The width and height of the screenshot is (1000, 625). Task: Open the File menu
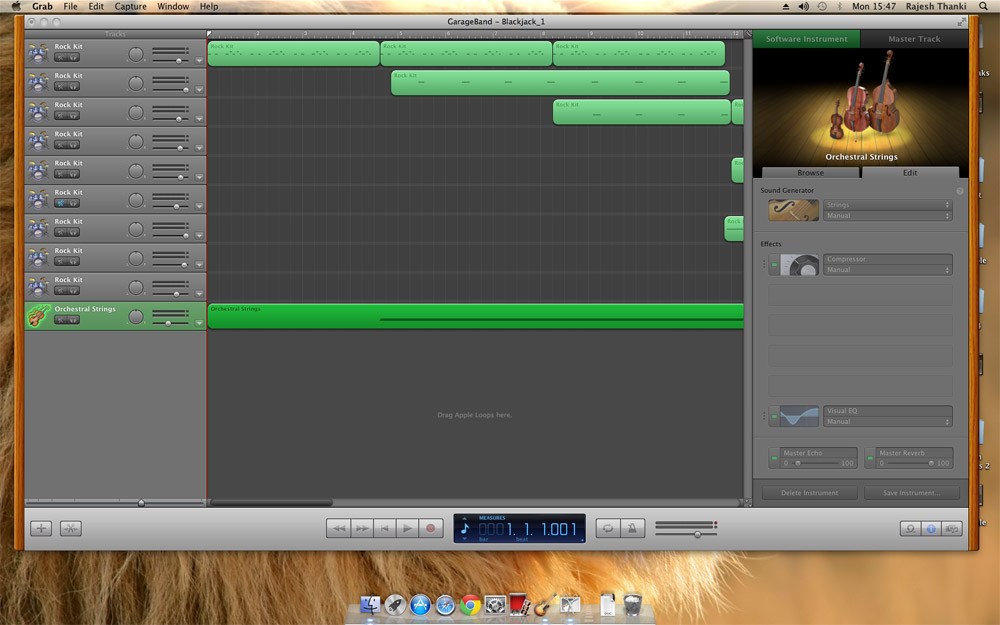tap(70, 6)
